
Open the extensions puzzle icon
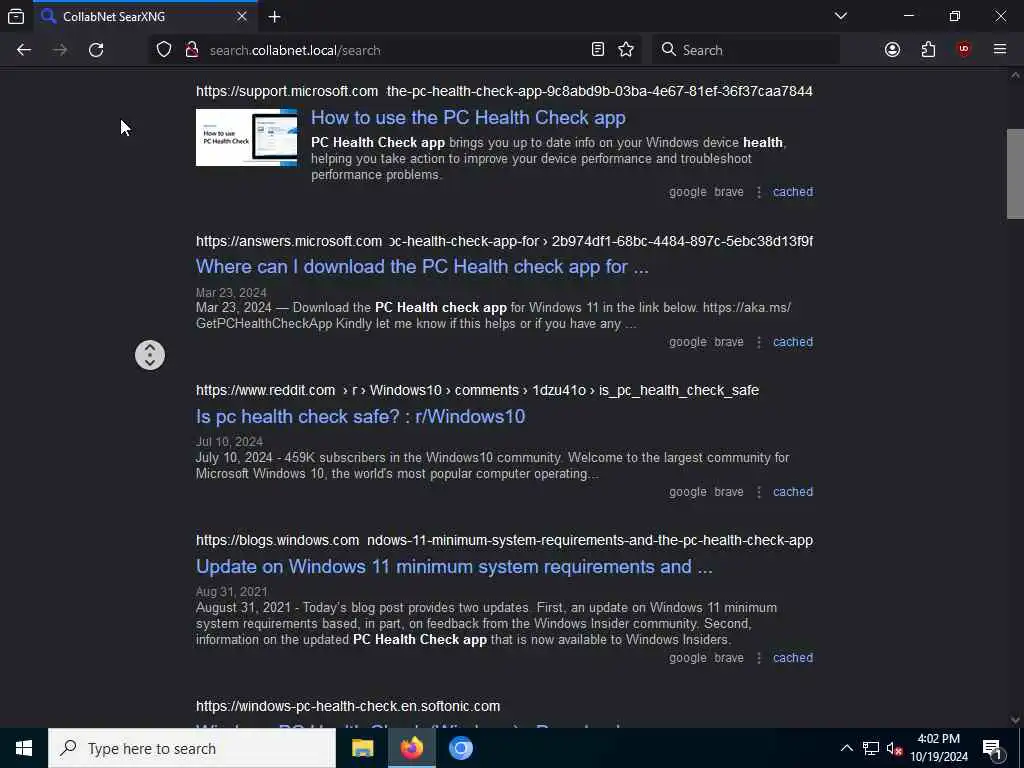click(x=928, y=50)
